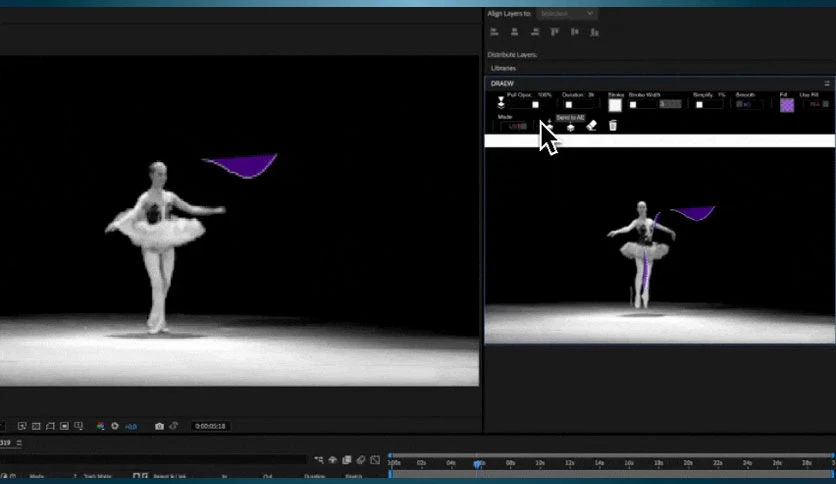Open the timeline tab hamburger menu
Image resolution: width=836 pixels, height=484 pixels.
click(19, 443)
